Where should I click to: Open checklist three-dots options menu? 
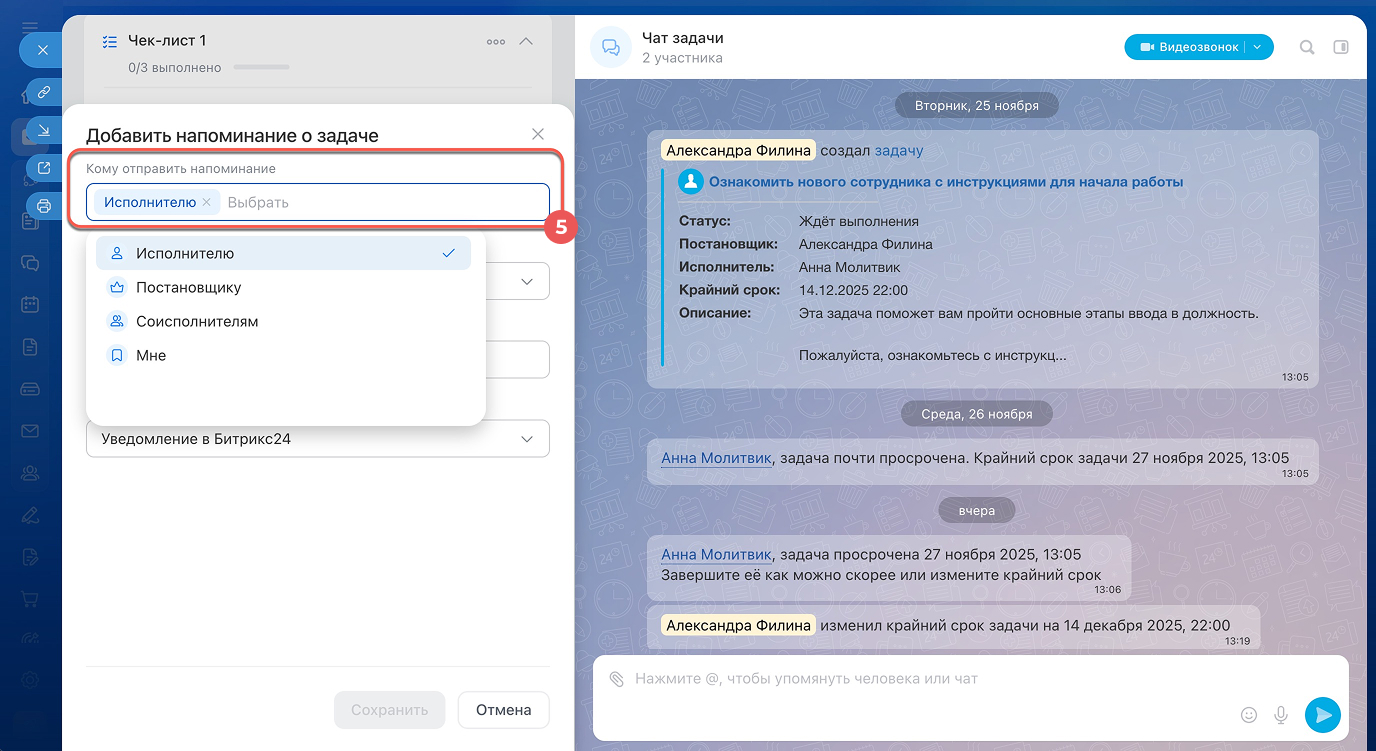495,42
